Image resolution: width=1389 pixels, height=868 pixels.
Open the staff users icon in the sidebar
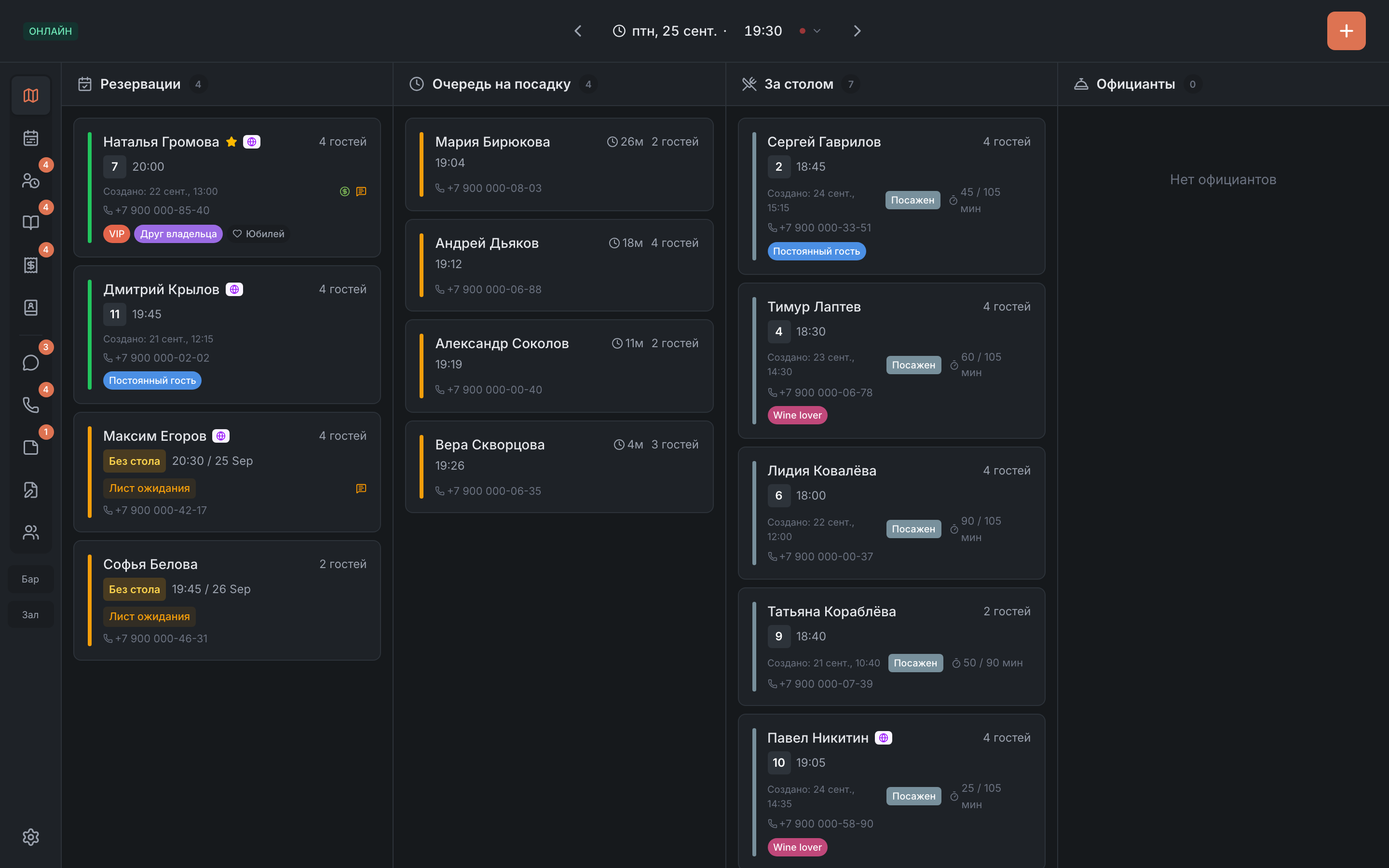(30, 533)
